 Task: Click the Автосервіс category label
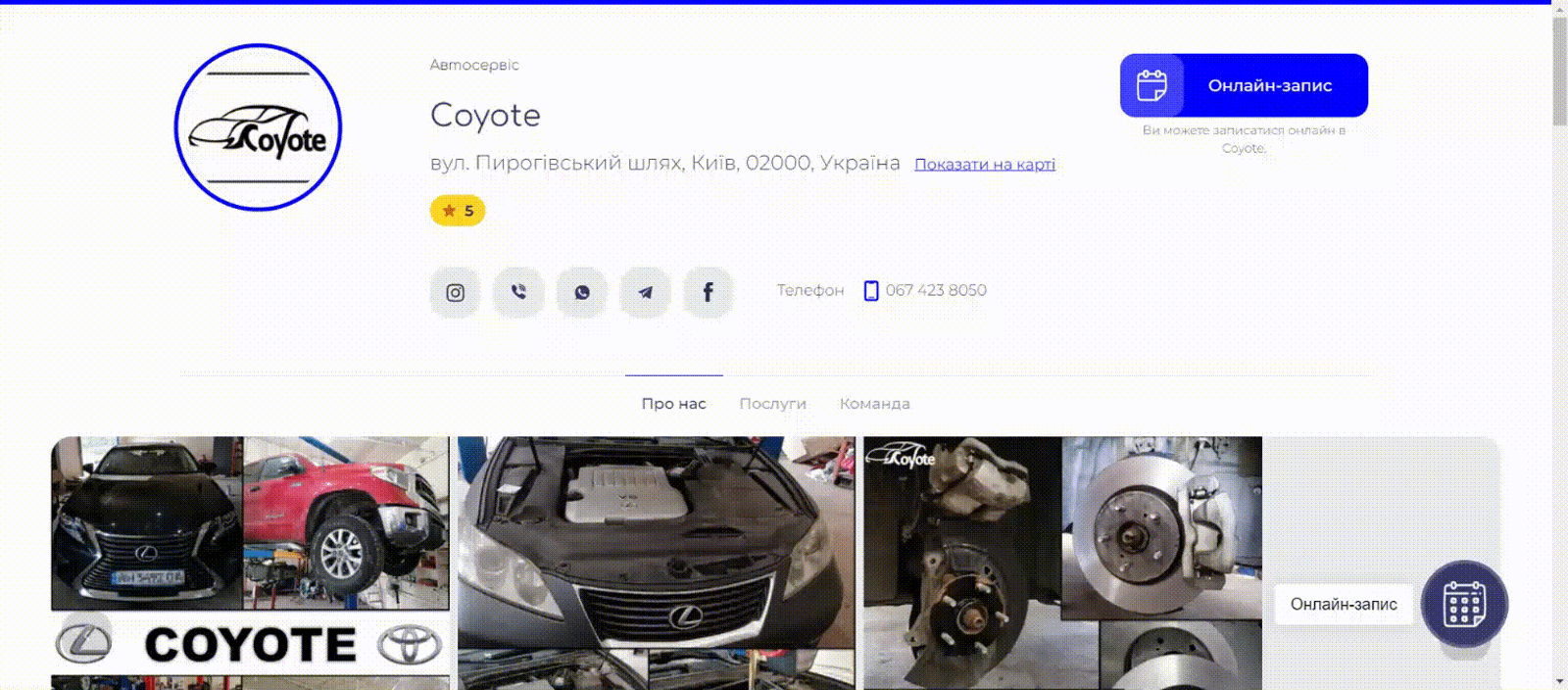(x=474, y=65)
